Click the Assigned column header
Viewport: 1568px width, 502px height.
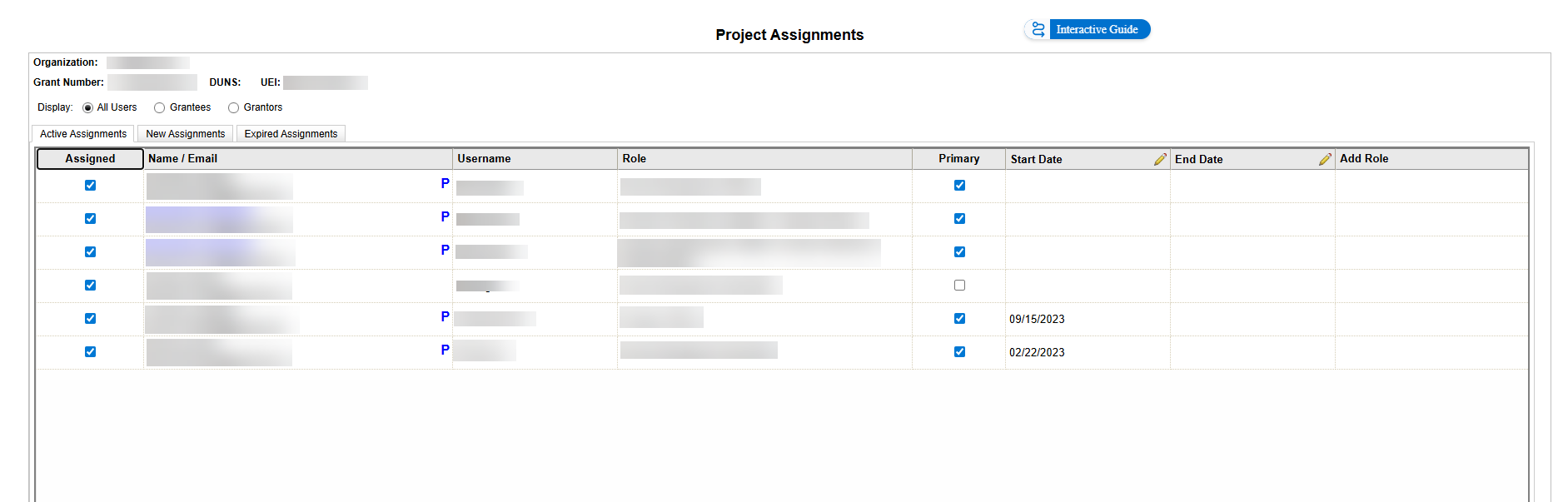[x=90, y=159]
